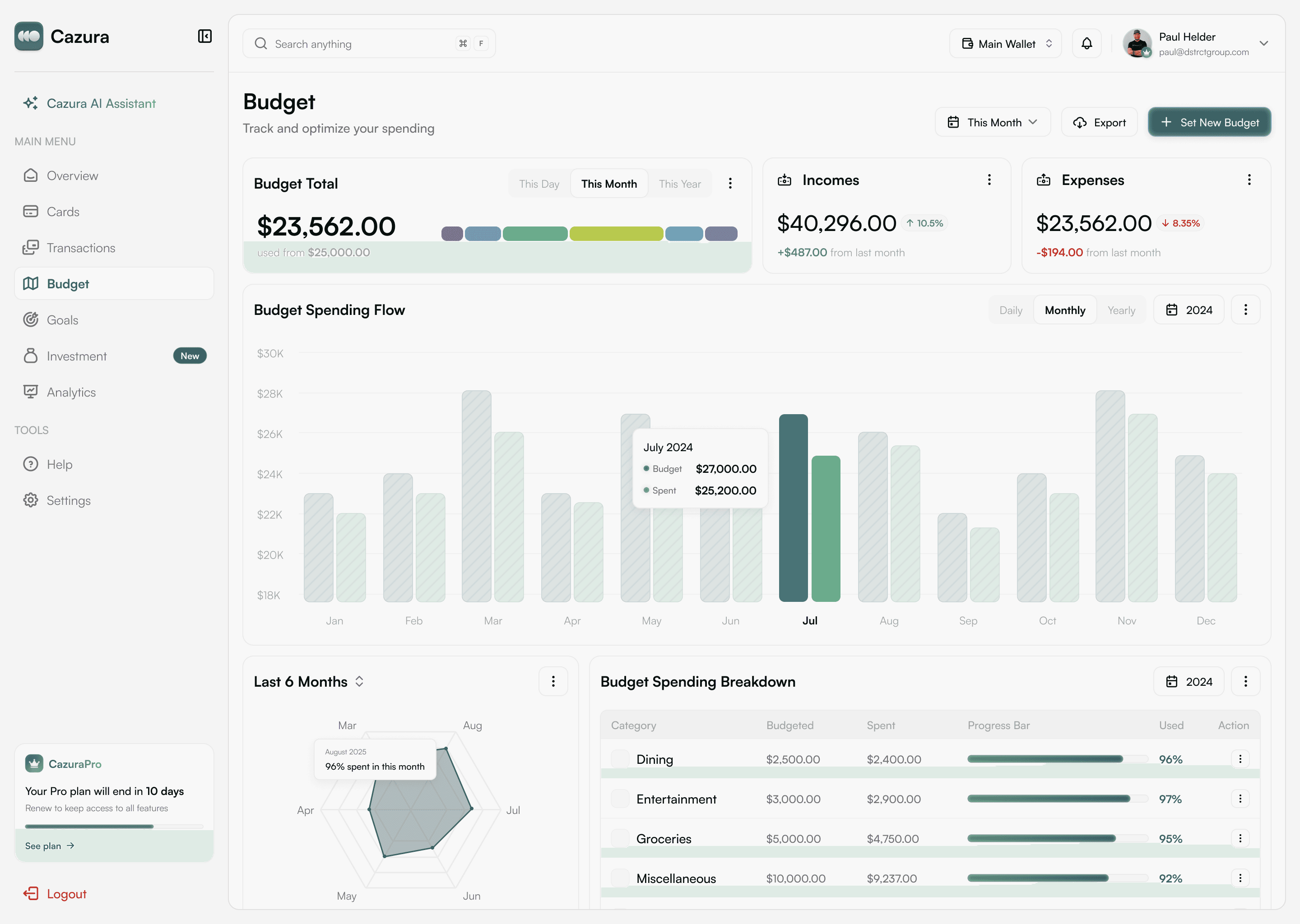
Task: Open notifications bell icon
Action: pos(1086,43)
